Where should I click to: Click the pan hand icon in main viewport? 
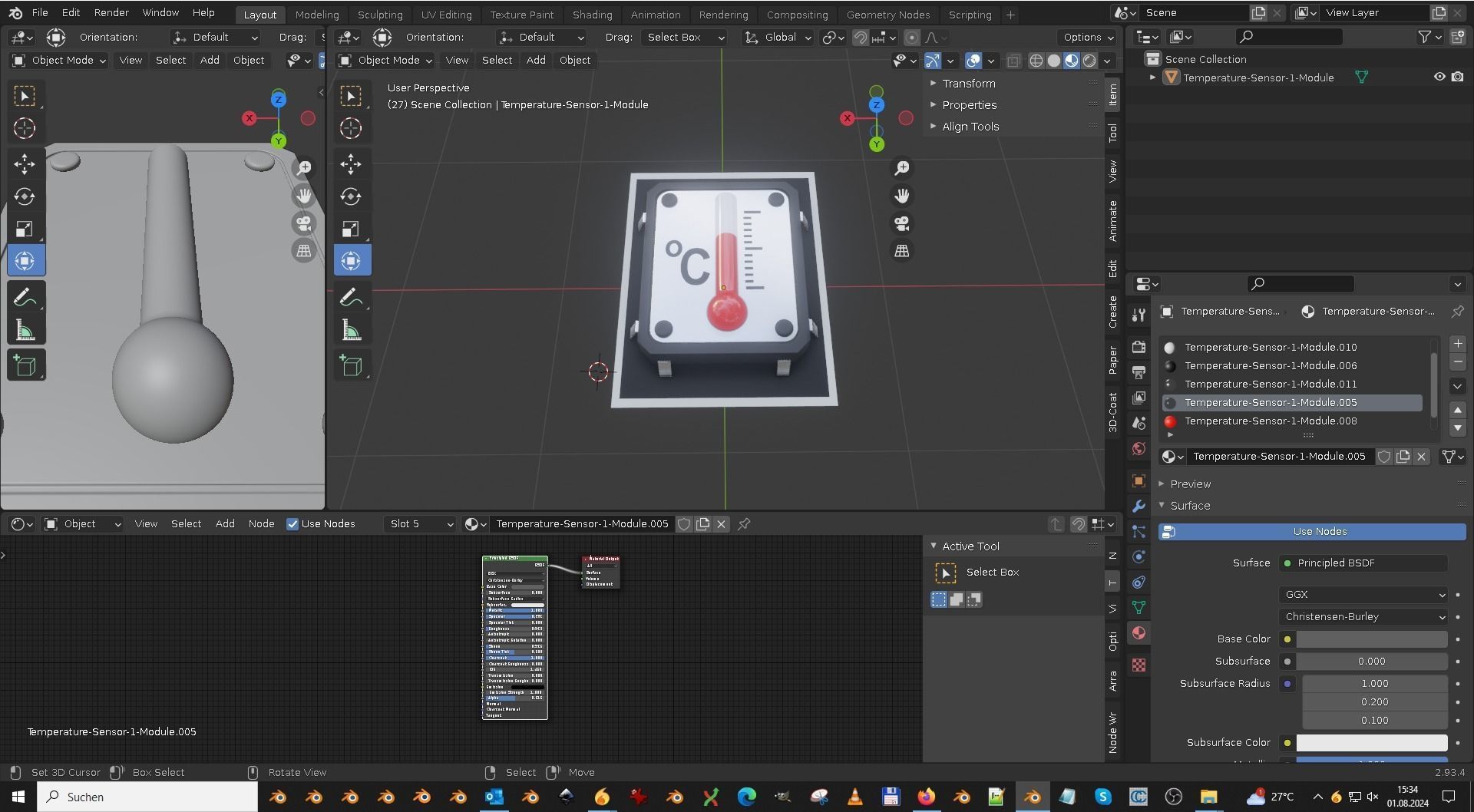point(902,196)
